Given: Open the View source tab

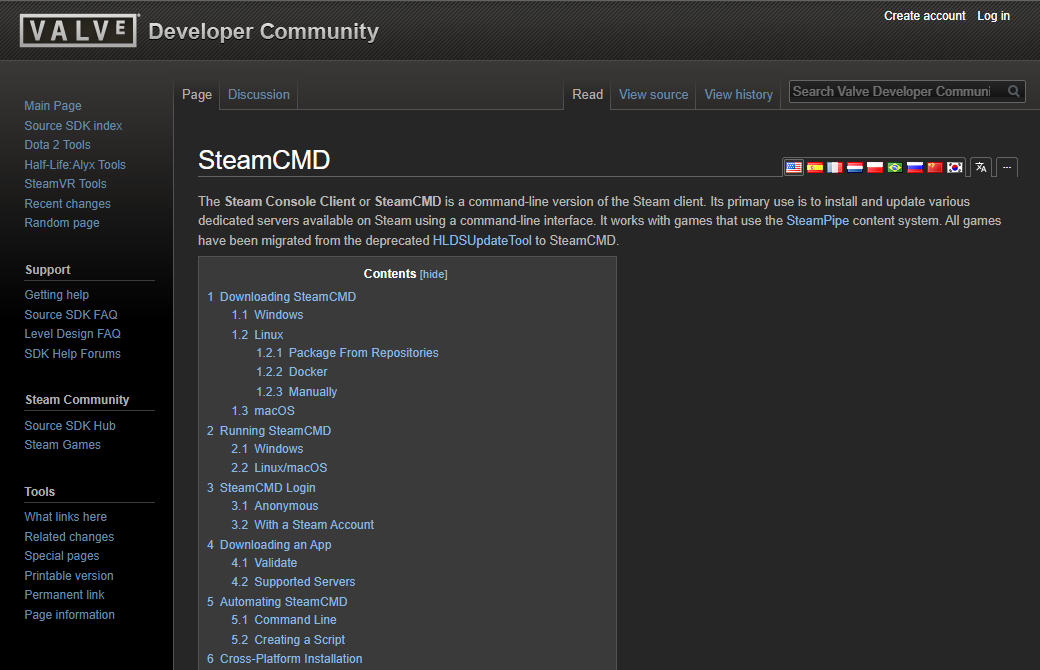Looking at the screenshot, I should [653, 95].
